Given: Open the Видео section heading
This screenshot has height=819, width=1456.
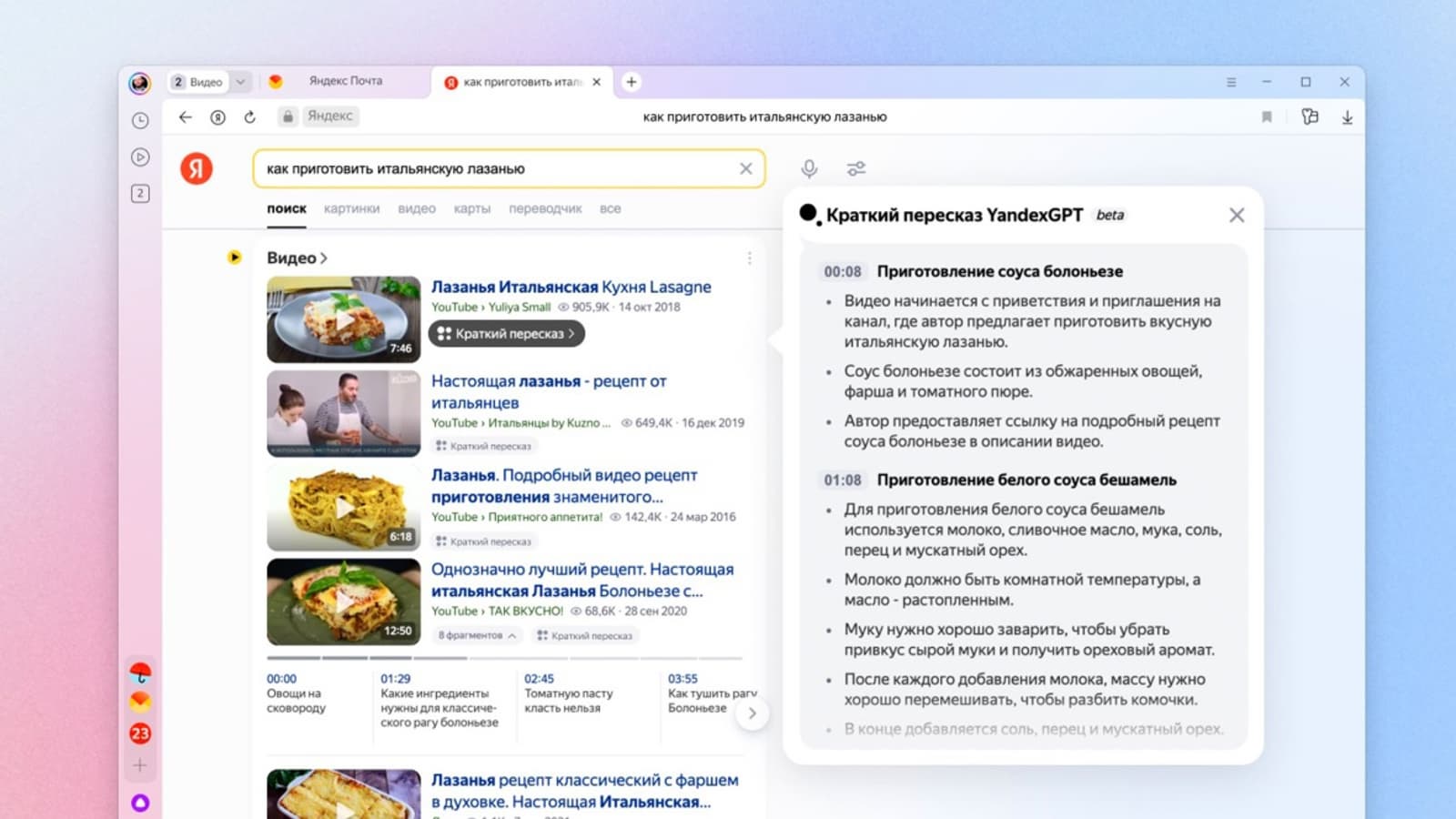Looking at the screenshot, I should (297, 258).
